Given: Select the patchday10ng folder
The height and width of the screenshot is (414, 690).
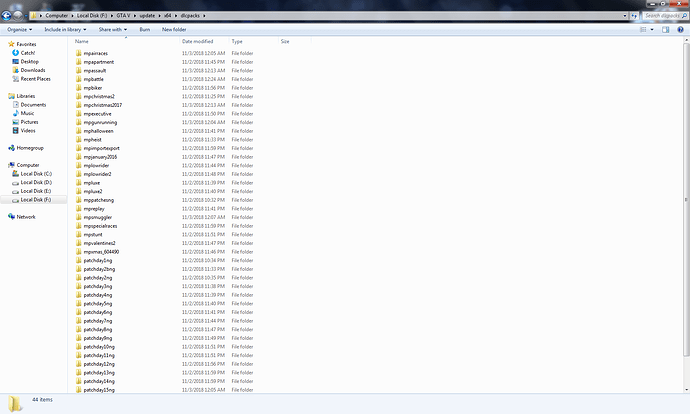Looking at the screenshot, I should coord(99,347).
